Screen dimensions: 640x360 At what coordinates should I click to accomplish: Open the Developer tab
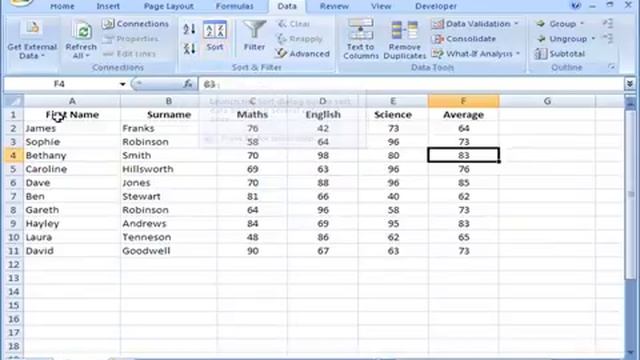[436, 6]
